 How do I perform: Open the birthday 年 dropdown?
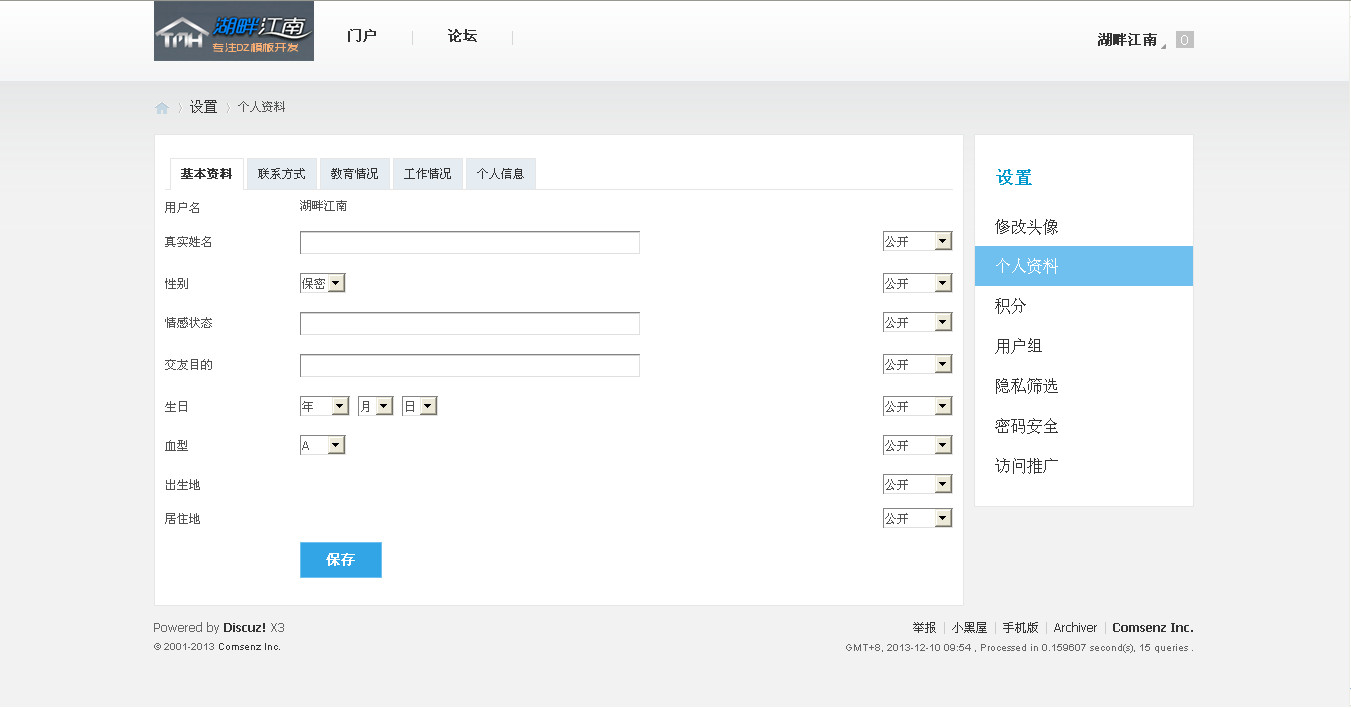coord(325,406)
